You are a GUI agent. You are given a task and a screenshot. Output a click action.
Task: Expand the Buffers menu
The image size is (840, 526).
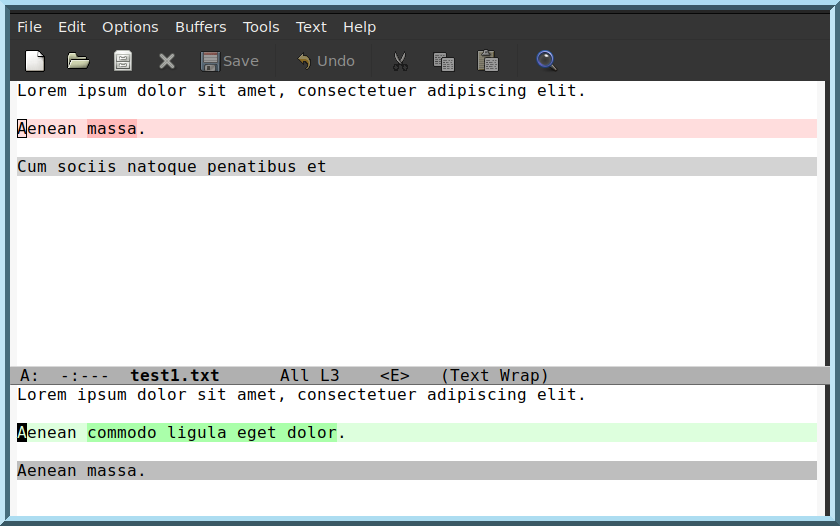coord(200,27)
